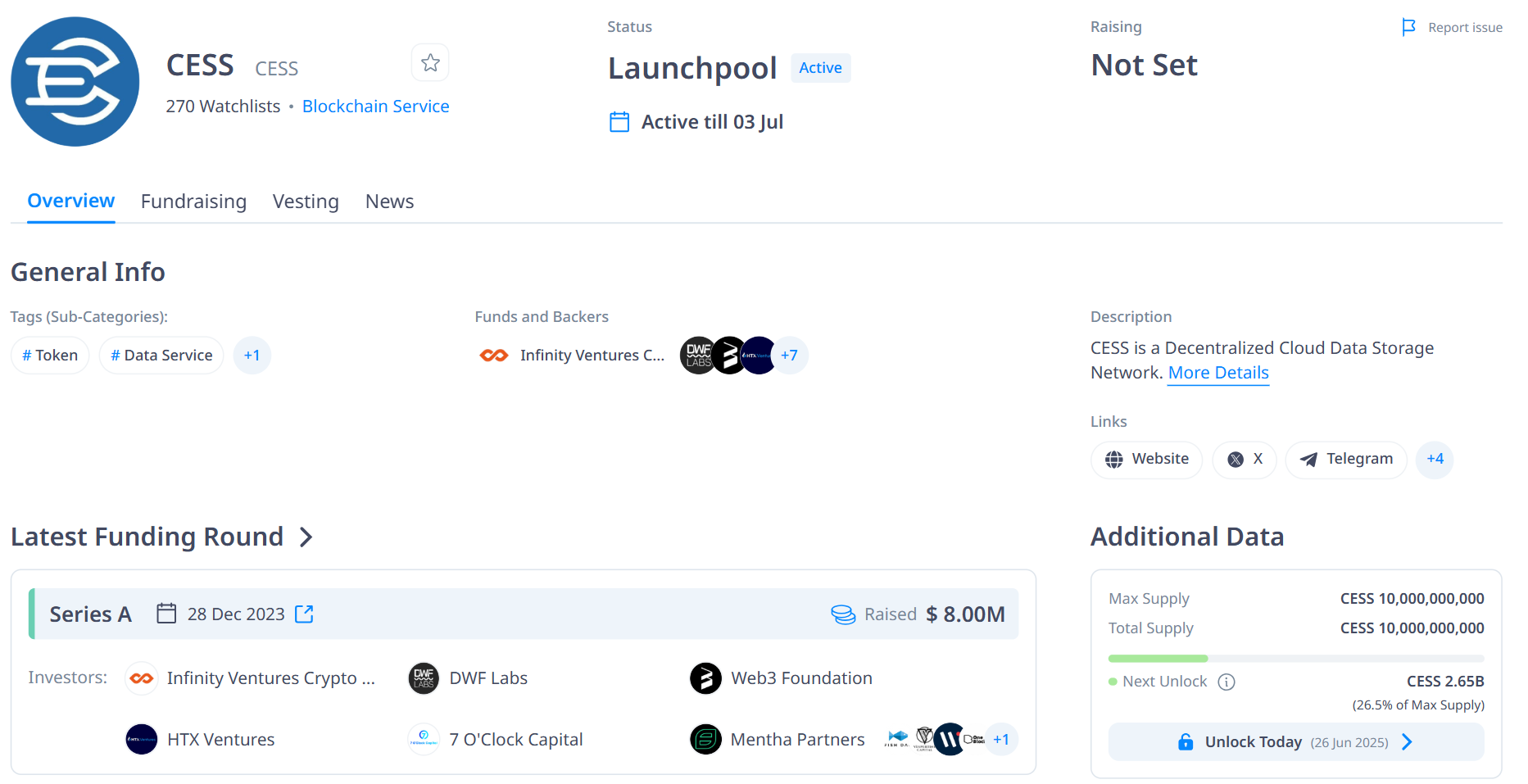Click the coins icon next to Raised
The width and height of the screenshot is (1528, 784).
point(843,614)
